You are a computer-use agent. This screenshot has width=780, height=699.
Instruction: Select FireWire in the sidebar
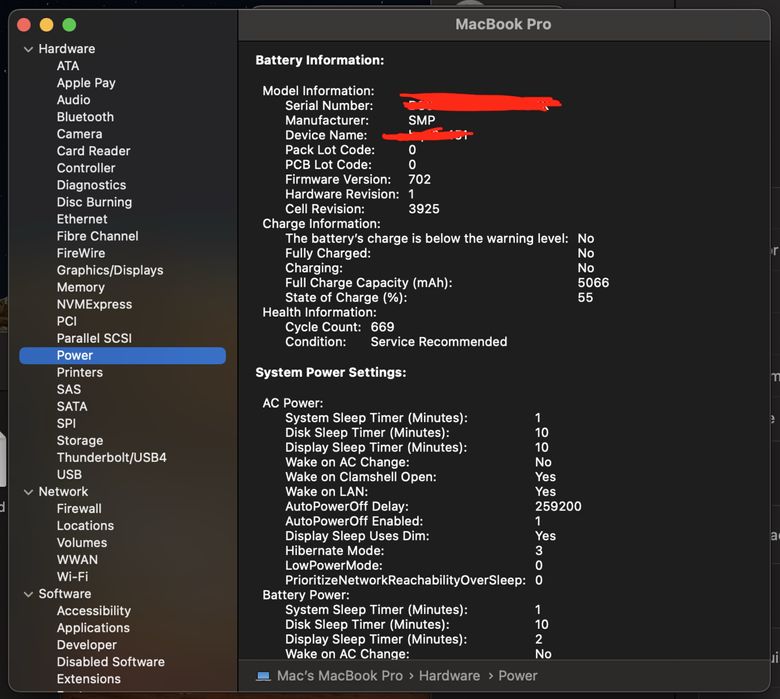click(x=81, y=253)
